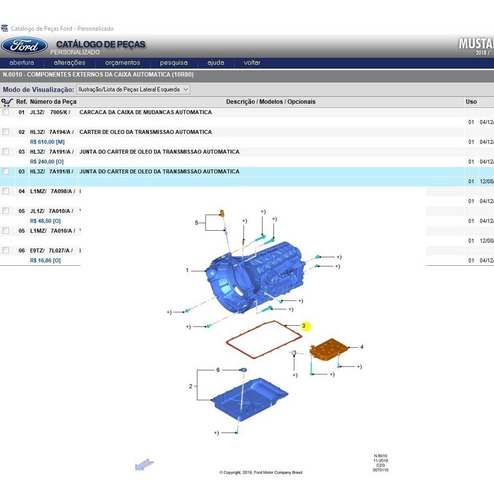
Task: Click the N.6010 section title bar
Action: point(247,75)
